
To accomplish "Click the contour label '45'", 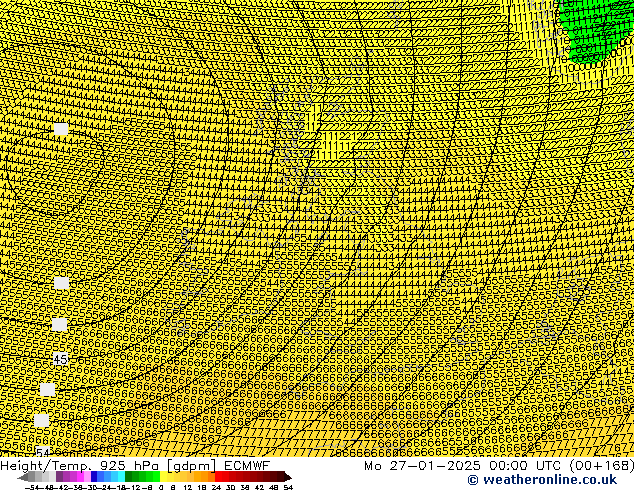I will pyautogui.click(x=60, y=359).
